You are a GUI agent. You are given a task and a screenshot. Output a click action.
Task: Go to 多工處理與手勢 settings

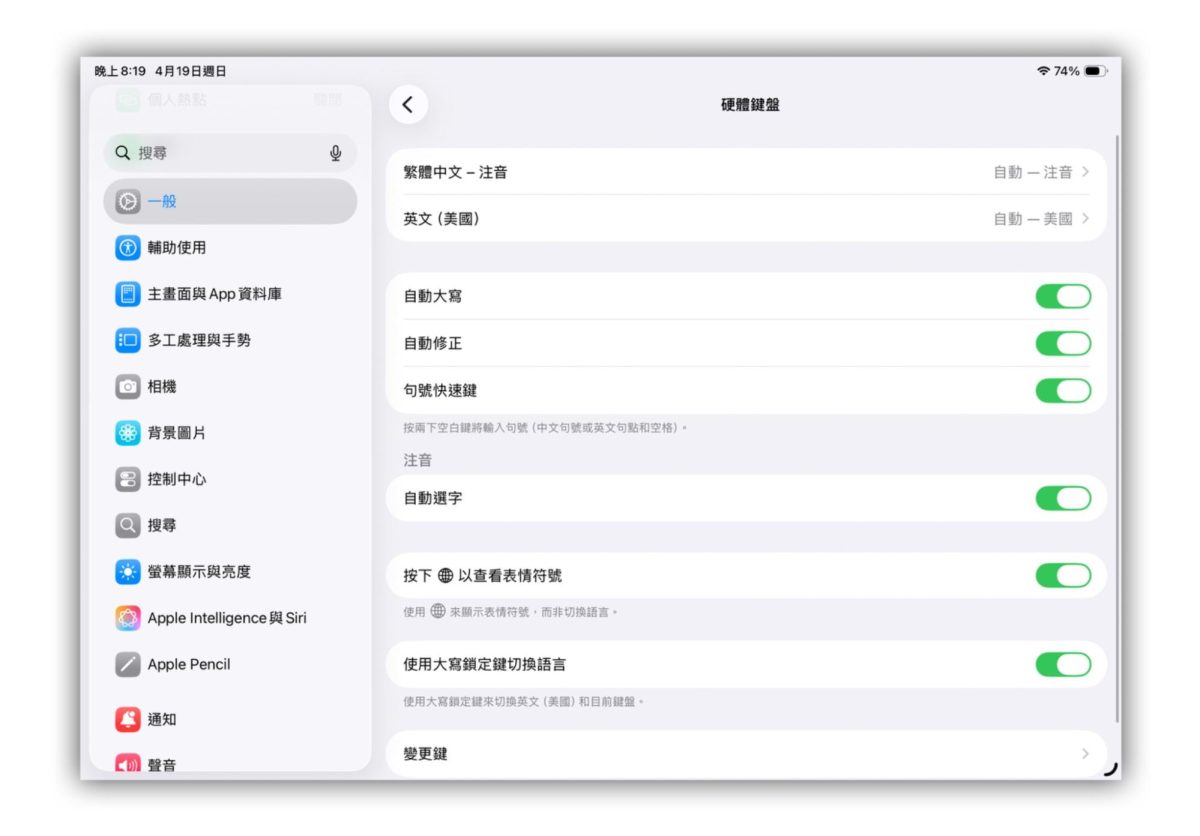[x=230, y=340]
